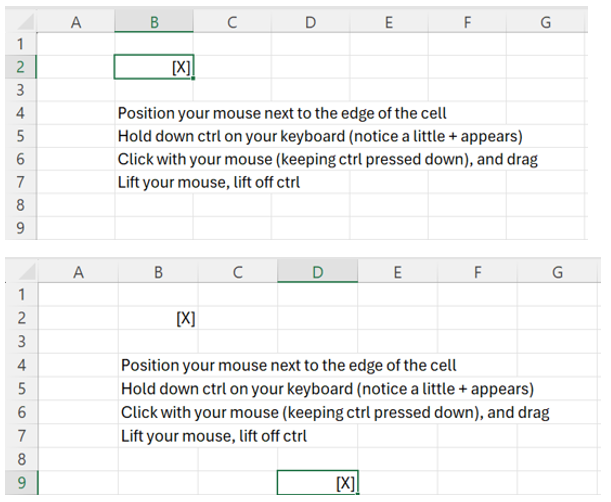Select row 5 header in the top sheet
The image size is (611, 502).
(x=20, y=136)
